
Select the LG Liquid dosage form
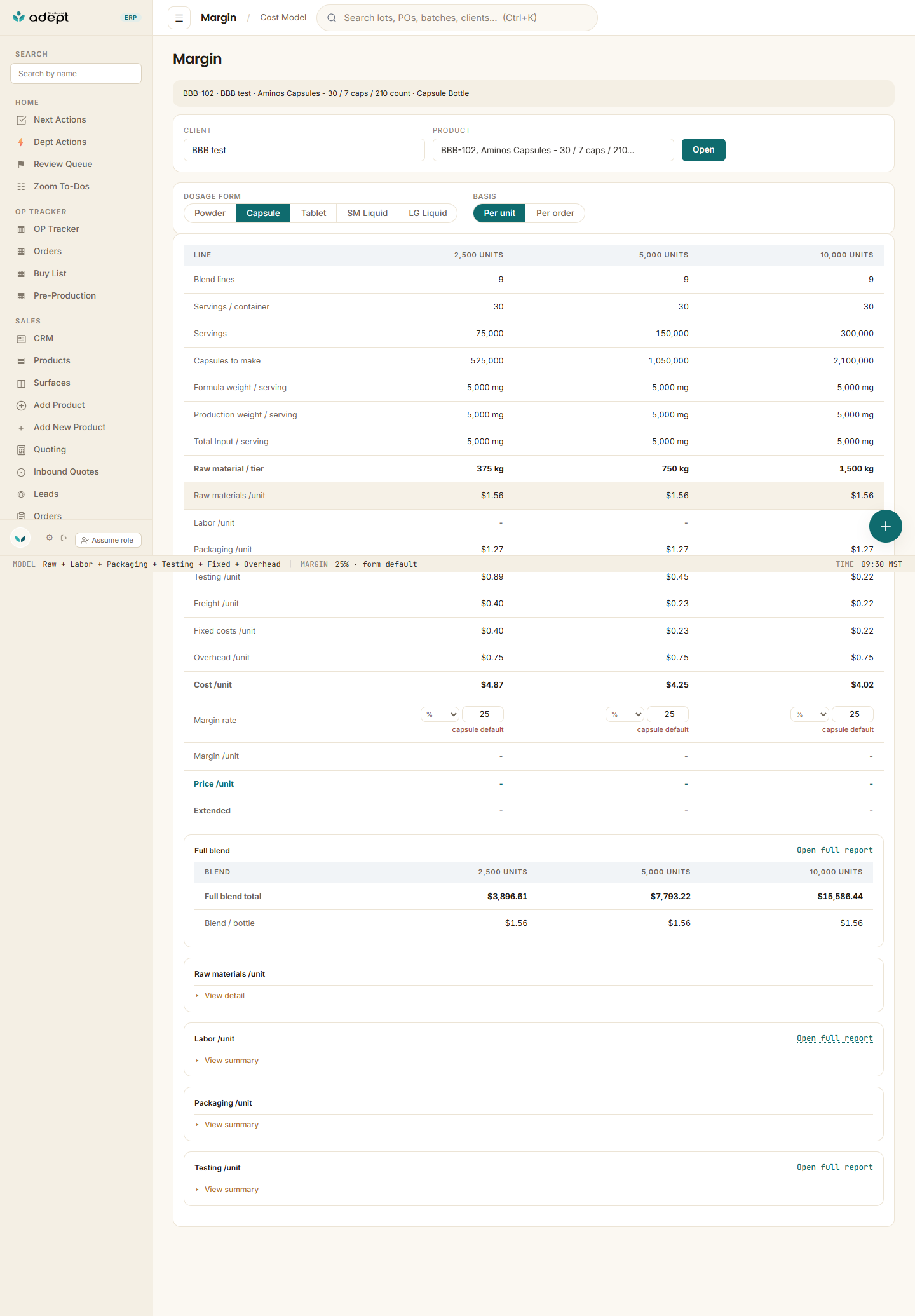click(428, 214)
